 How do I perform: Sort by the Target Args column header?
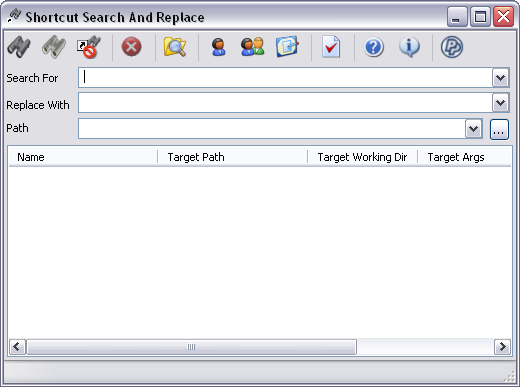click(x=464, y=157)
